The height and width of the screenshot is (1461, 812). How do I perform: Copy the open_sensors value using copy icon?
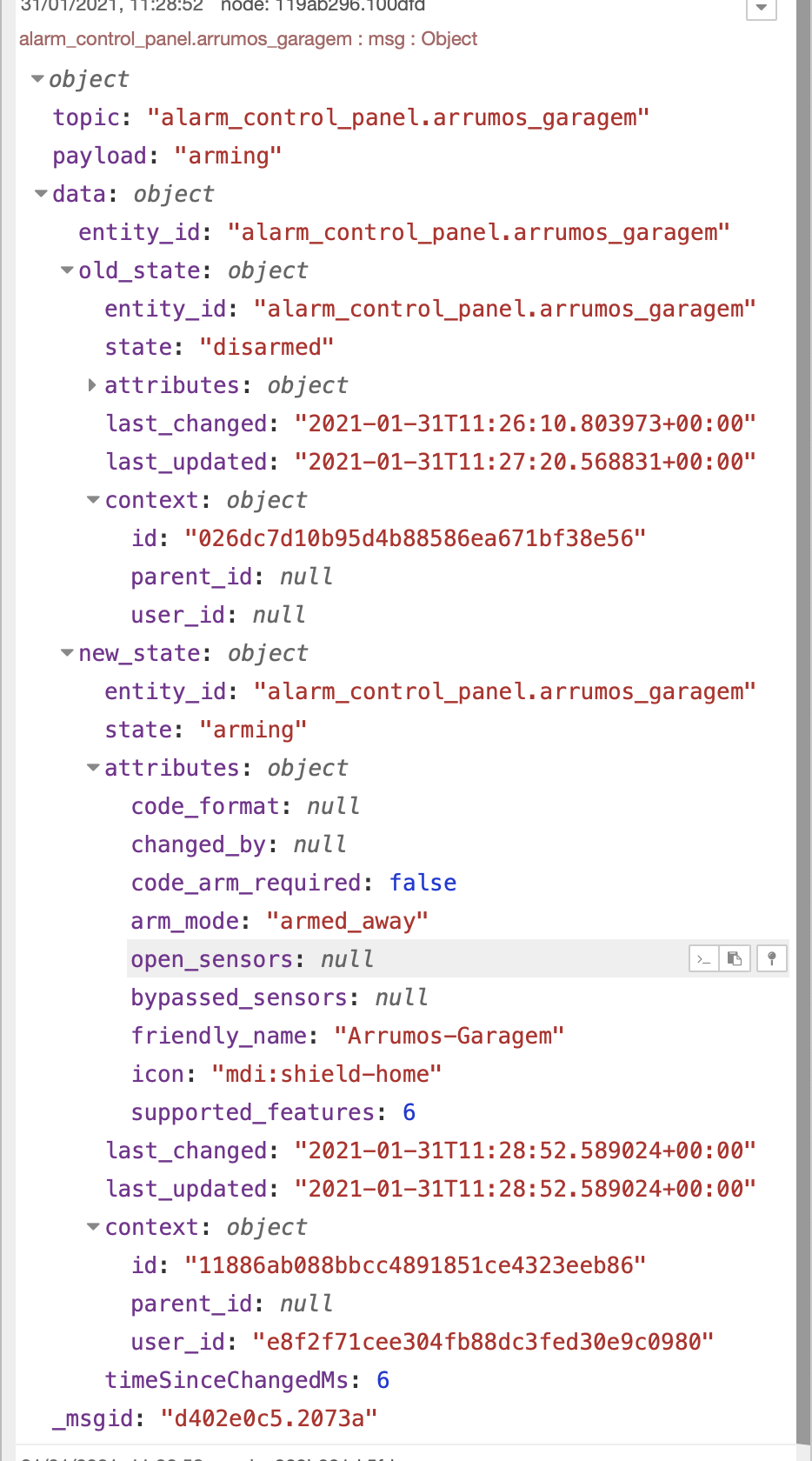(735, 958)
